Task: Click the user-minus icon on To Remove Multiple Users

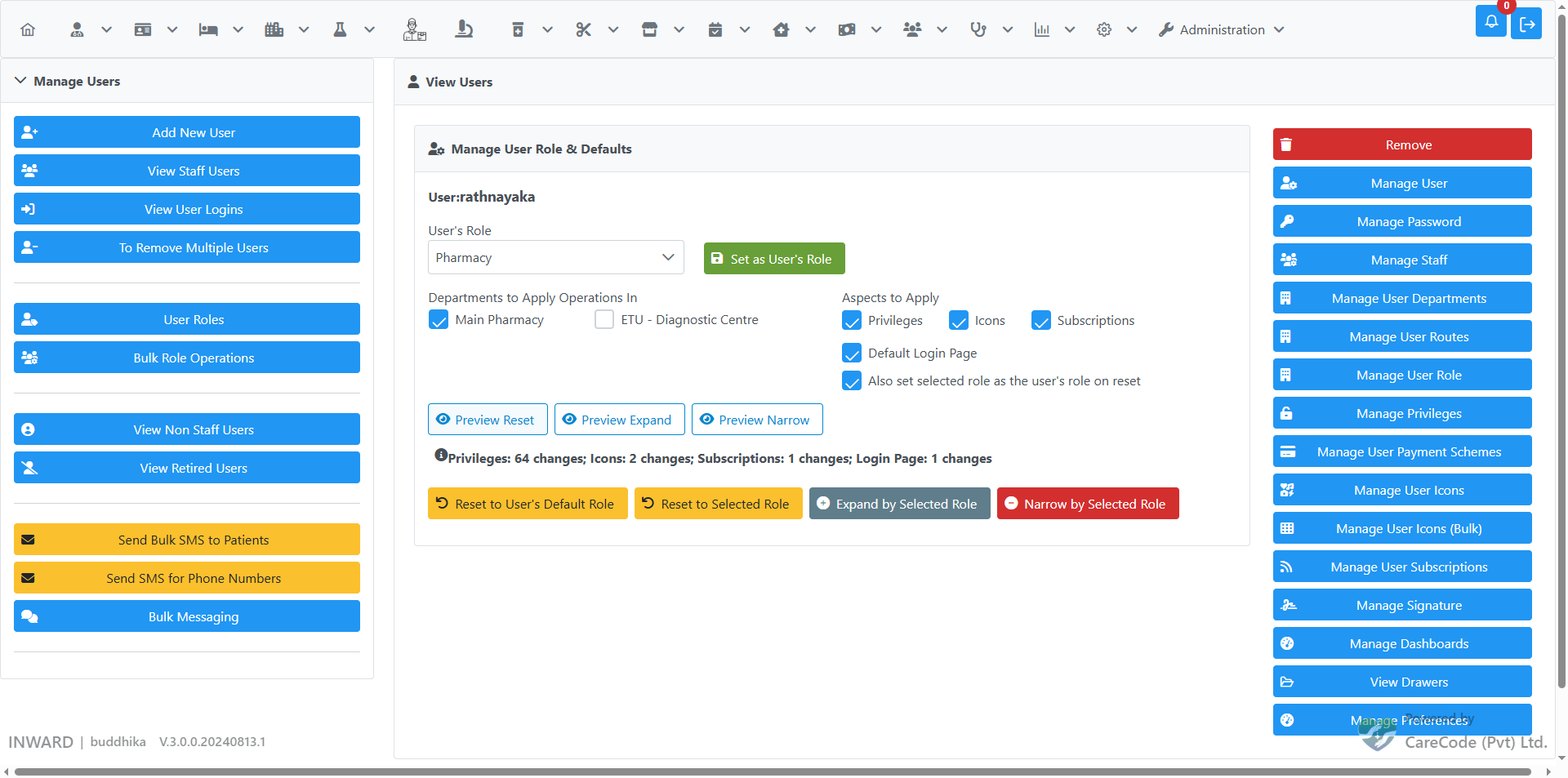Action: pos(29,247)
